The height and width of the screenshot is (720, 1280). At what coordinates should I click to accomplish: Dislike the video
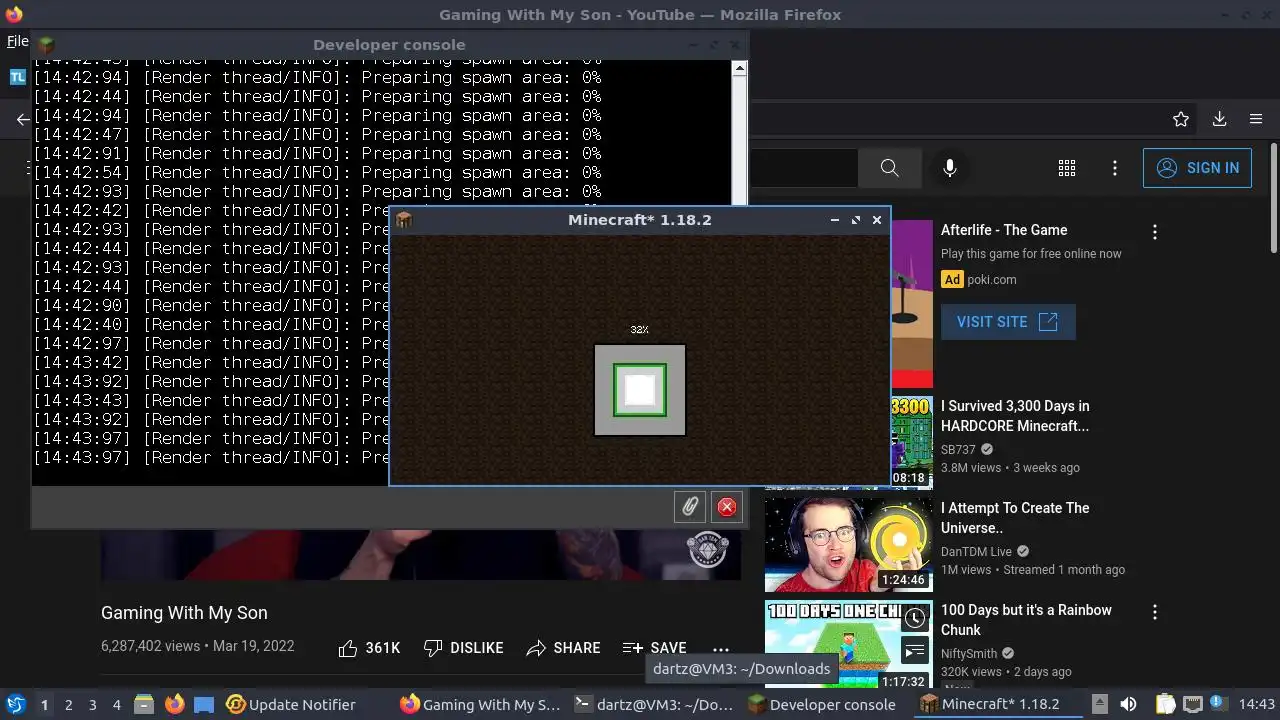click(x=463, y=648)
